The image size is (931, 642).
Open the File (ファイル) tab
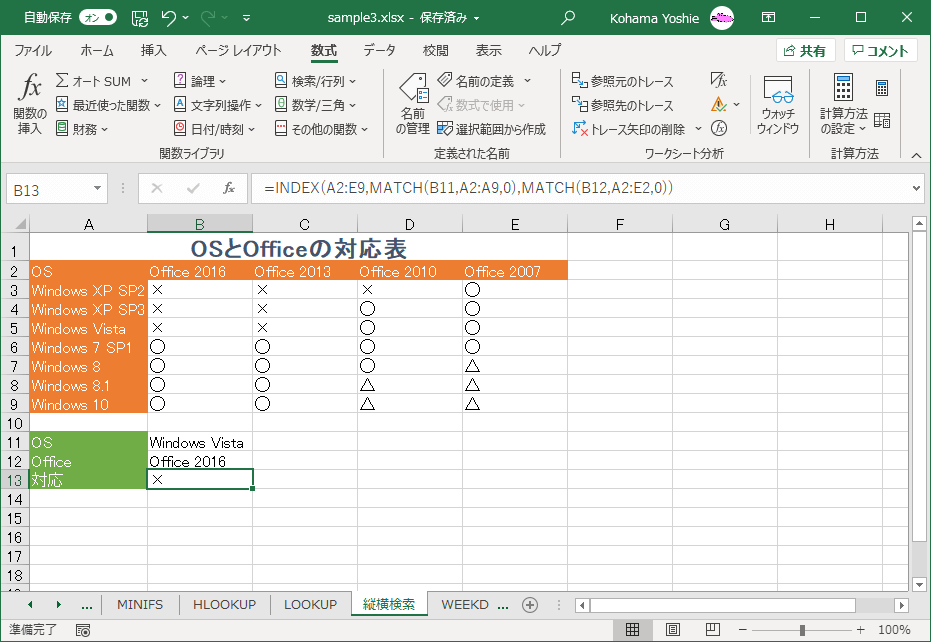(33, 50)
